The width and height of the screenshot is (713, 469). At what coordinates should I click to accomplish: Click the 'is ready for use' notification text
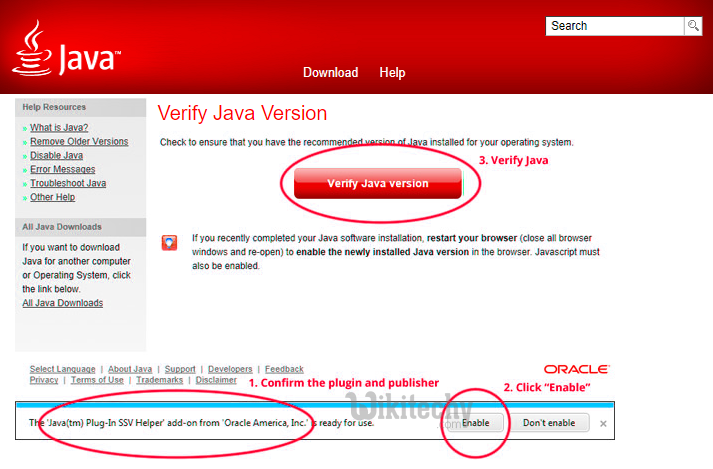[343, 423]
